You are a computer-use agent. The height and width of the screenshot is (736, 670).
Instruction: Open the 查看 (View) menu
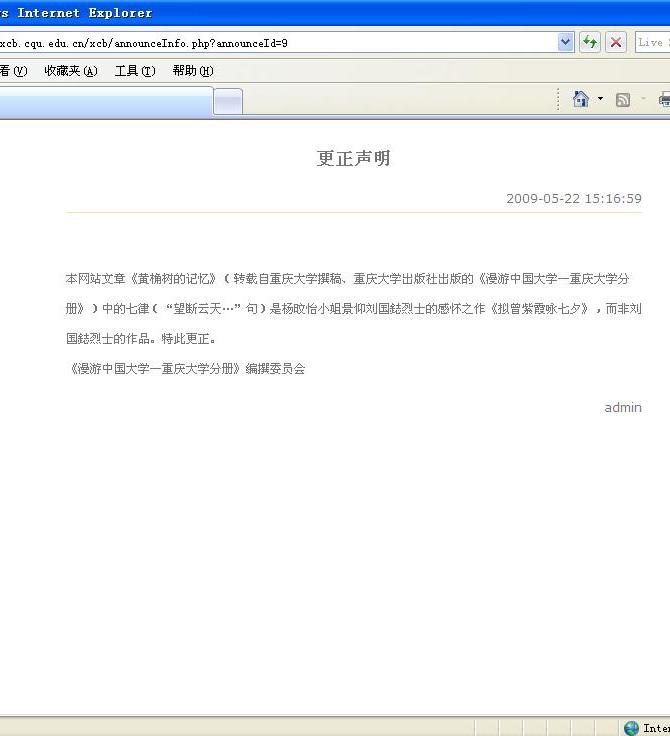[13, 71]
